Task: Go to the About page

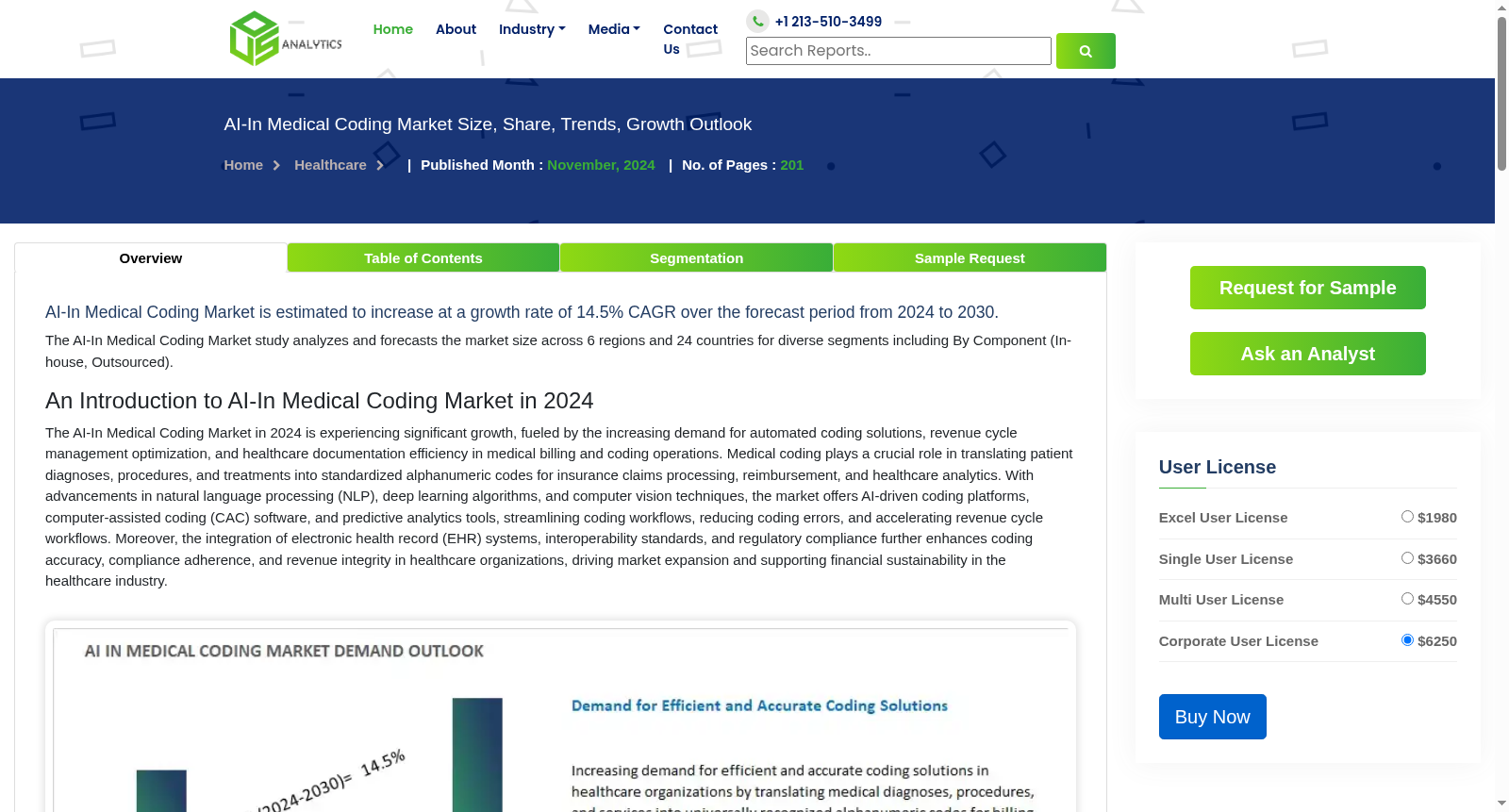Action: (456, 29)
